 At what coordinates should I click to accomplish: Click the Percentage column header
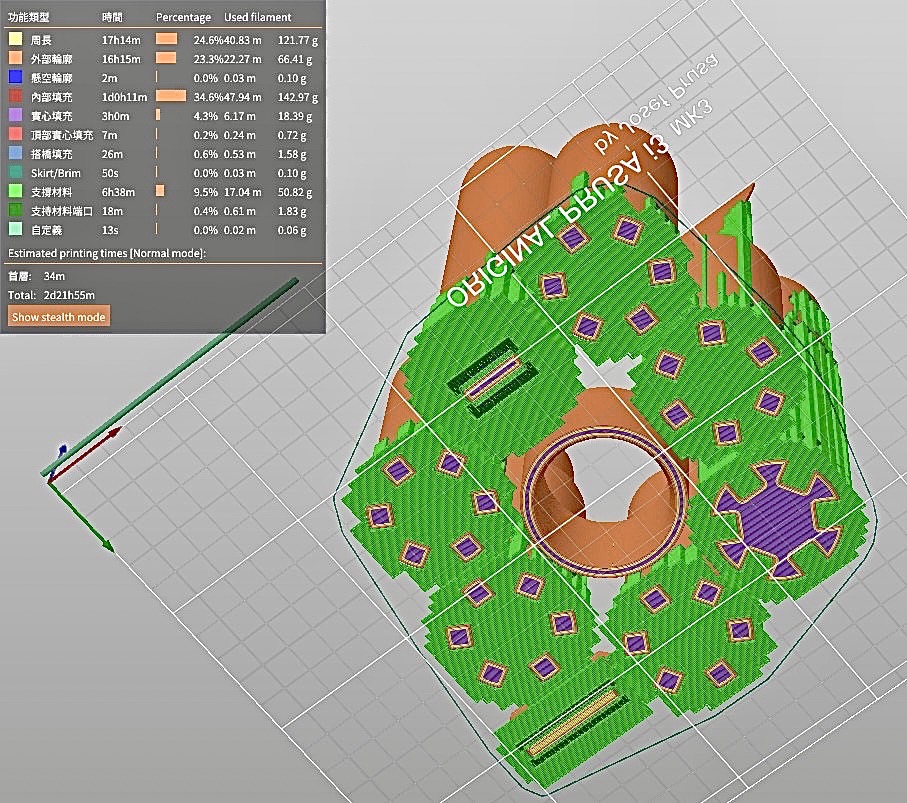pos(183,17)
